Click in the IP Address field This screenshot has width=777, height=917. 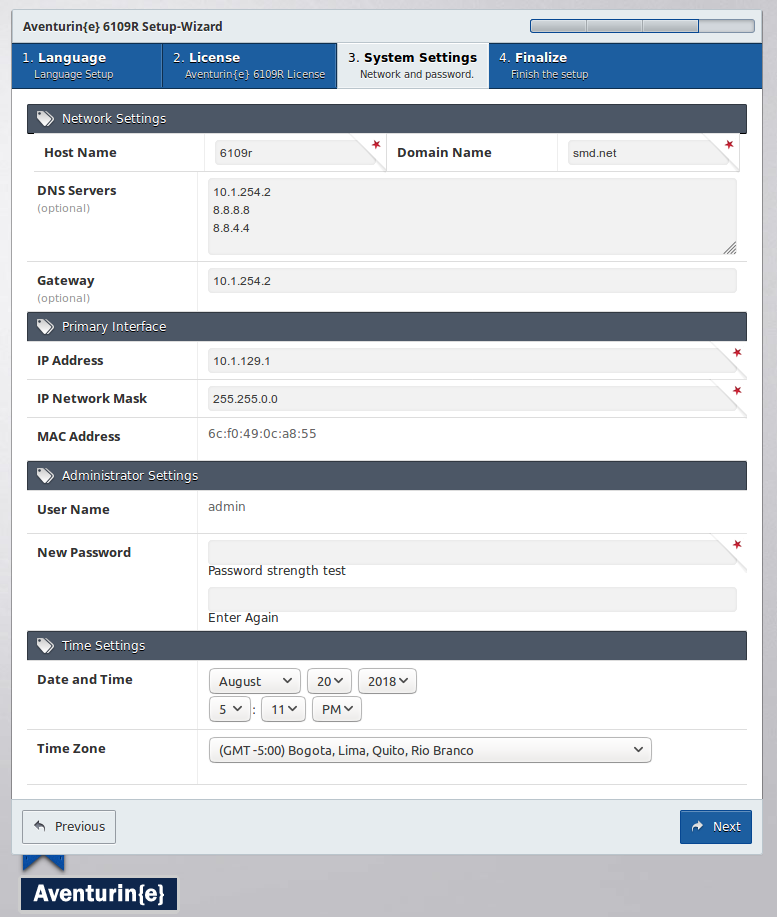tap(472, 361)
